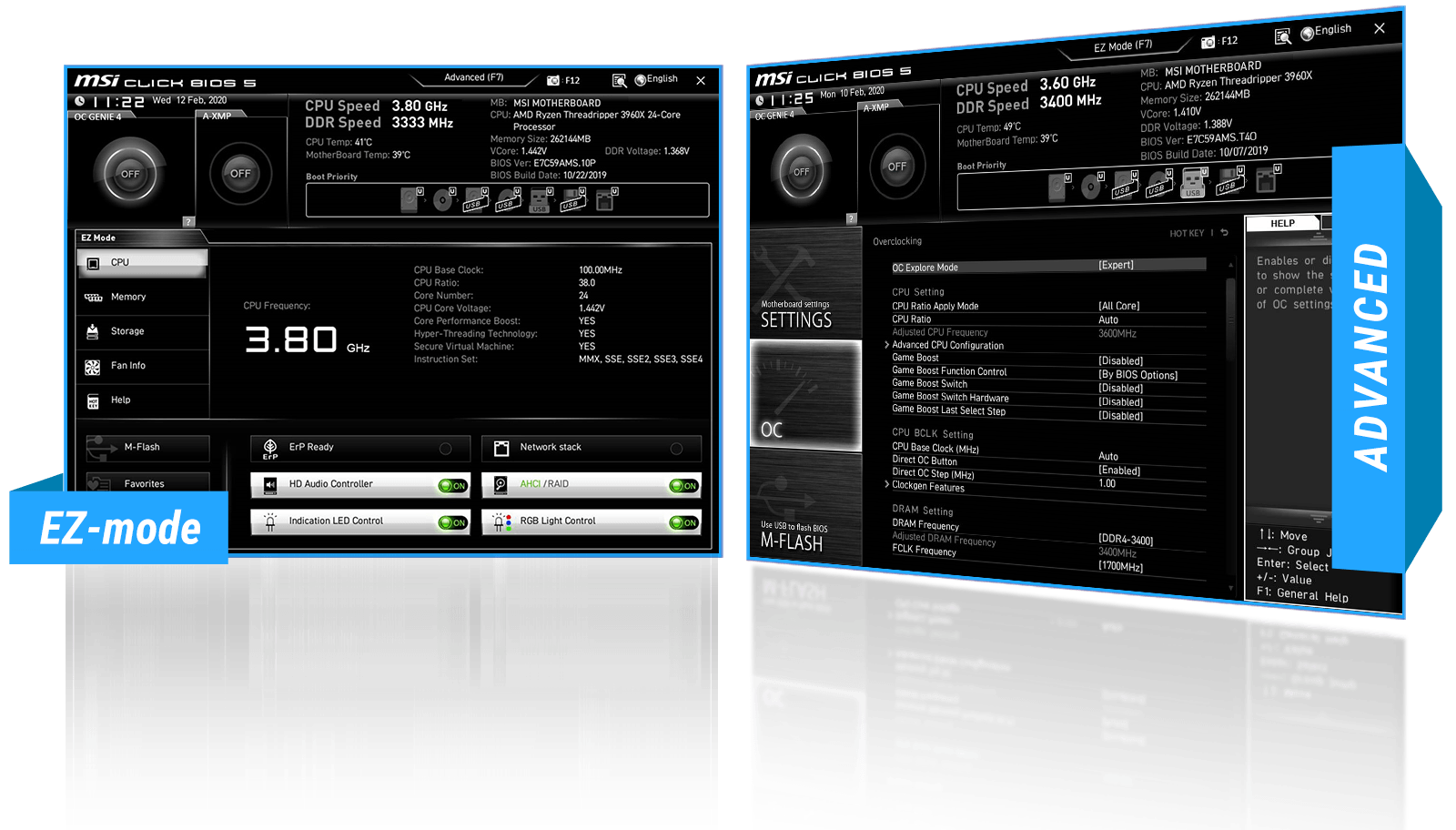This screenshot has height=830, width=1456.
Task: Toggle OC GENIE 4 knob in EZ-mode window
Action: click(x=131, y=174)
